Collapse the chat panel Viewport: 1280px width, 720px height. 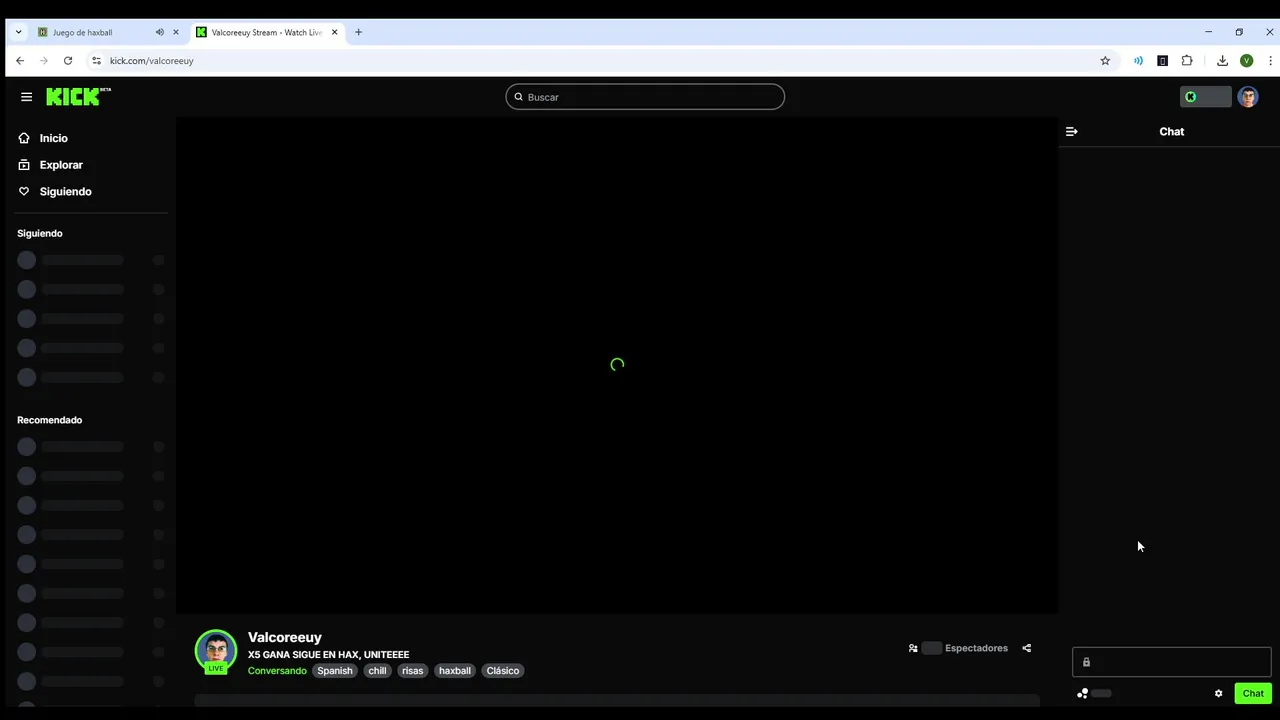(x=1072, y=131)
